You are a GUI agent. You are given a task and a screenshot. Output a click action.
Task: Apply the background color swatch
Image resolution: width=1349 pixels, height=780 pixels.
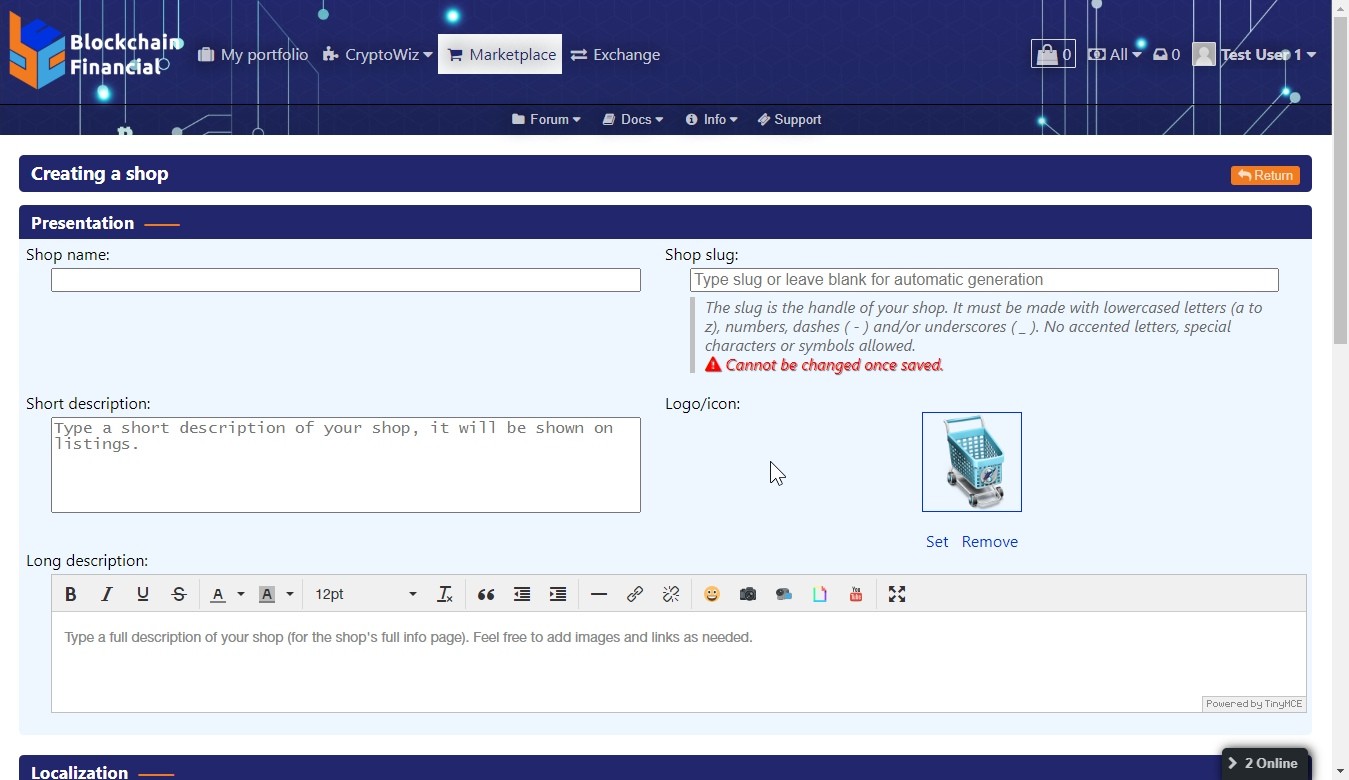(267, 594)
